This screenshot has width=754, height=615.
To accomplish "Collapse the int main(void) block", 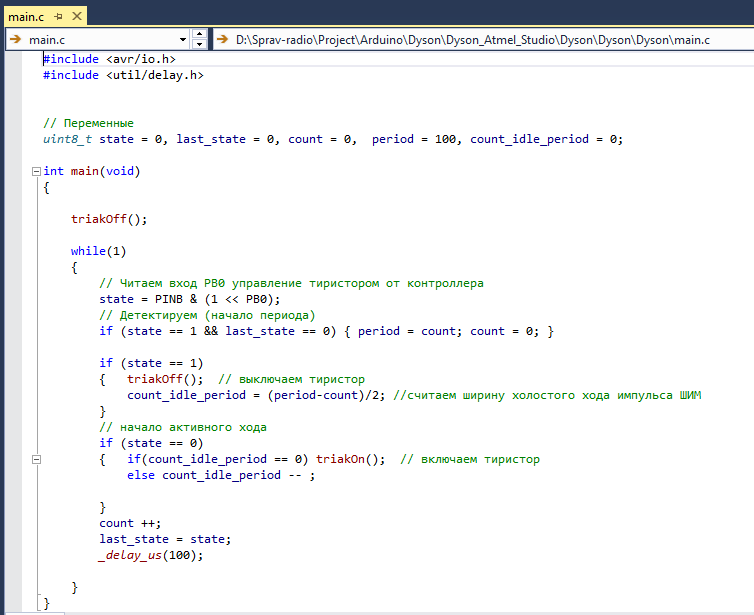I will pyautogui.click(x=36, y=171).
